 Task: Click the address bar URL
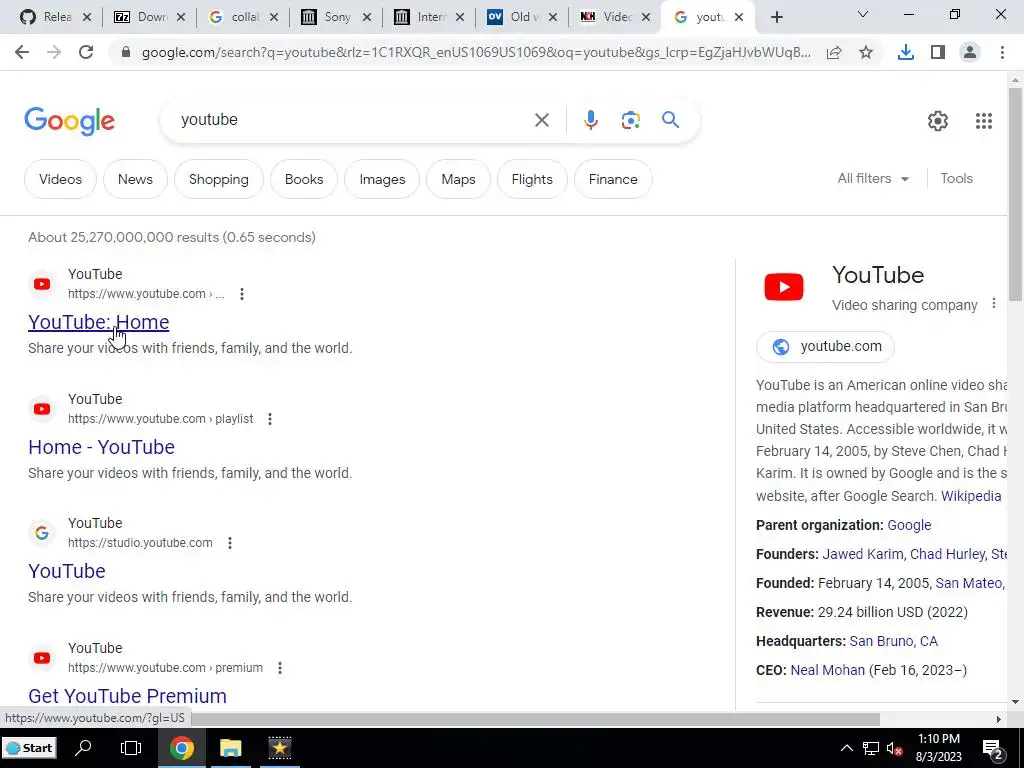tap(476, 52)
